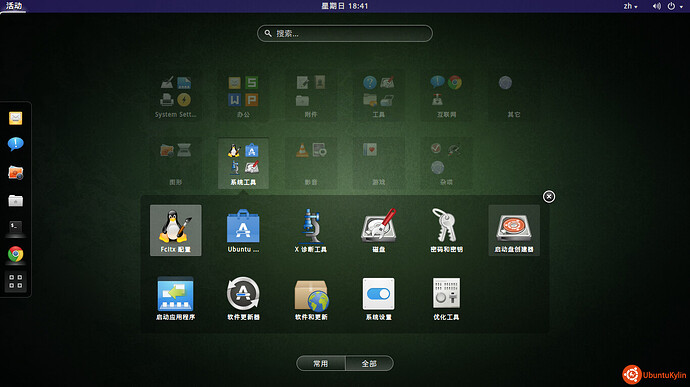The height and width of the screenshot is (387, 690).
Task: Open the 办公 office folder
Action: [x=243, y=96]
